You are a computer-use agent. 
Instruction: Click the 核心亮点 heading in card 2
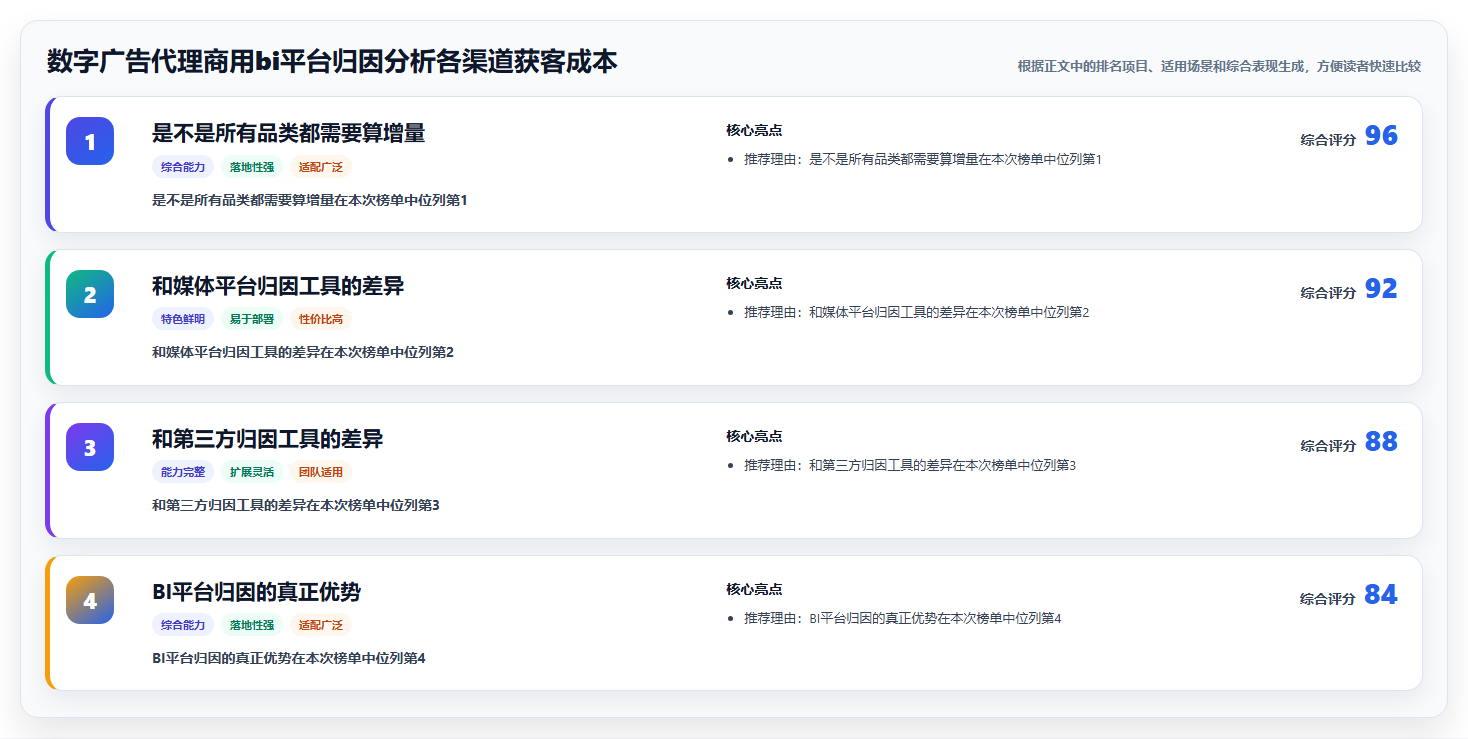click(754, 283)
